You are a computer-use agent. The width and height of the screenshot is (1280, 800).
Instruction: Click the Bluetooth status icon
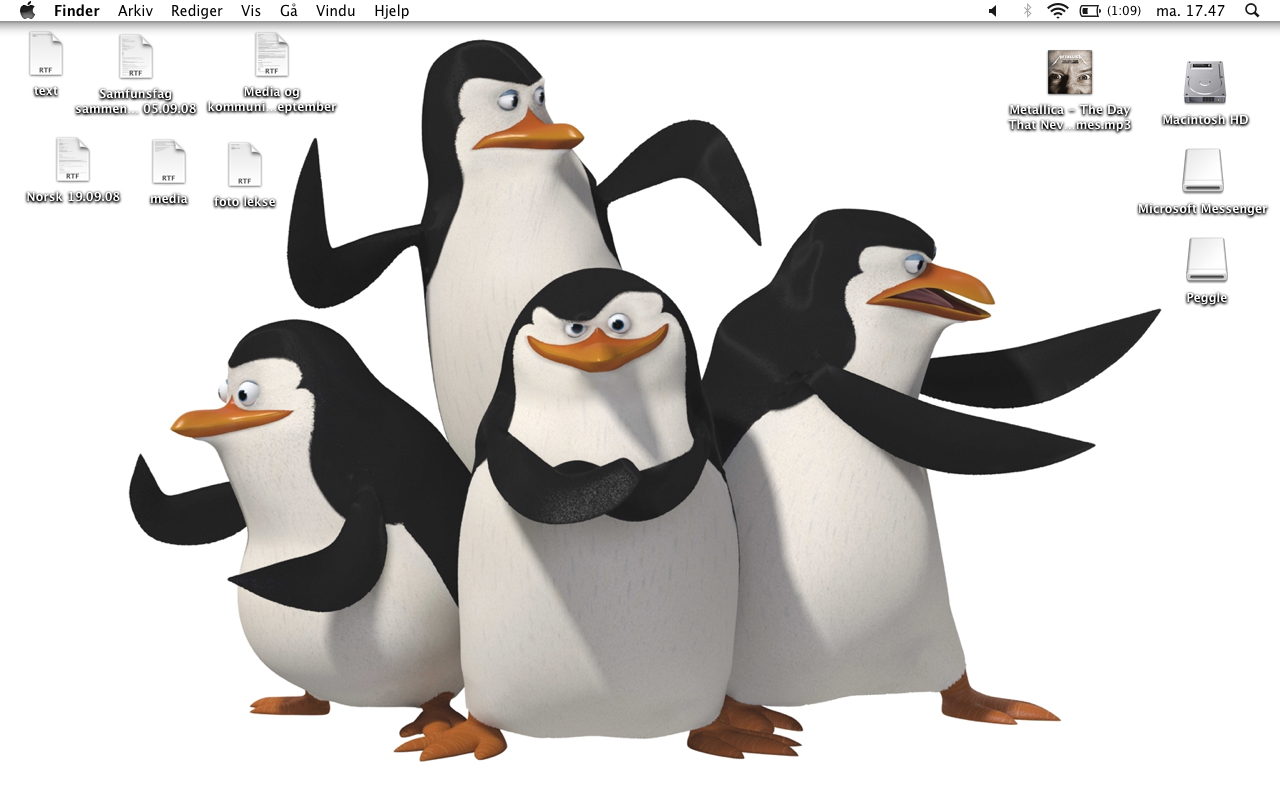(x=1027, y=11)
